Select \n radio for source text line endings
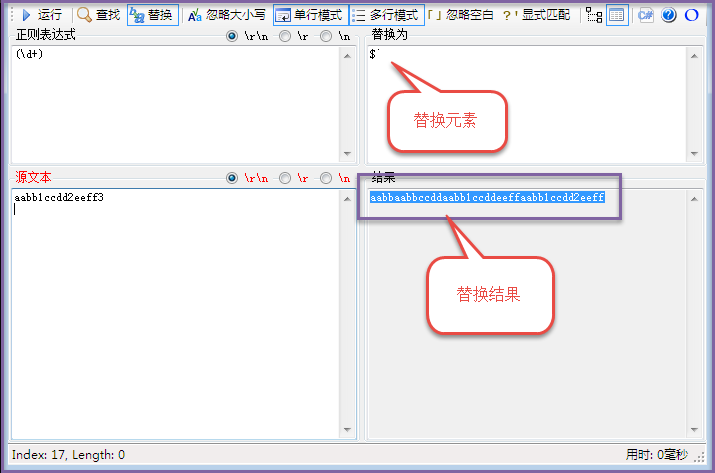Image resolution: width=715 pixels, height=473 pixels. click(x=326, y=178)
